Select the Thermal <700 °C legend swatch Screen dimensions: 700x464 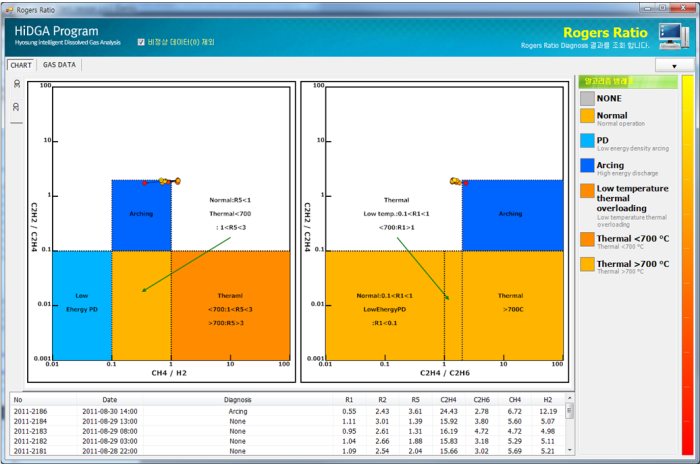click(x=587, y=239)
